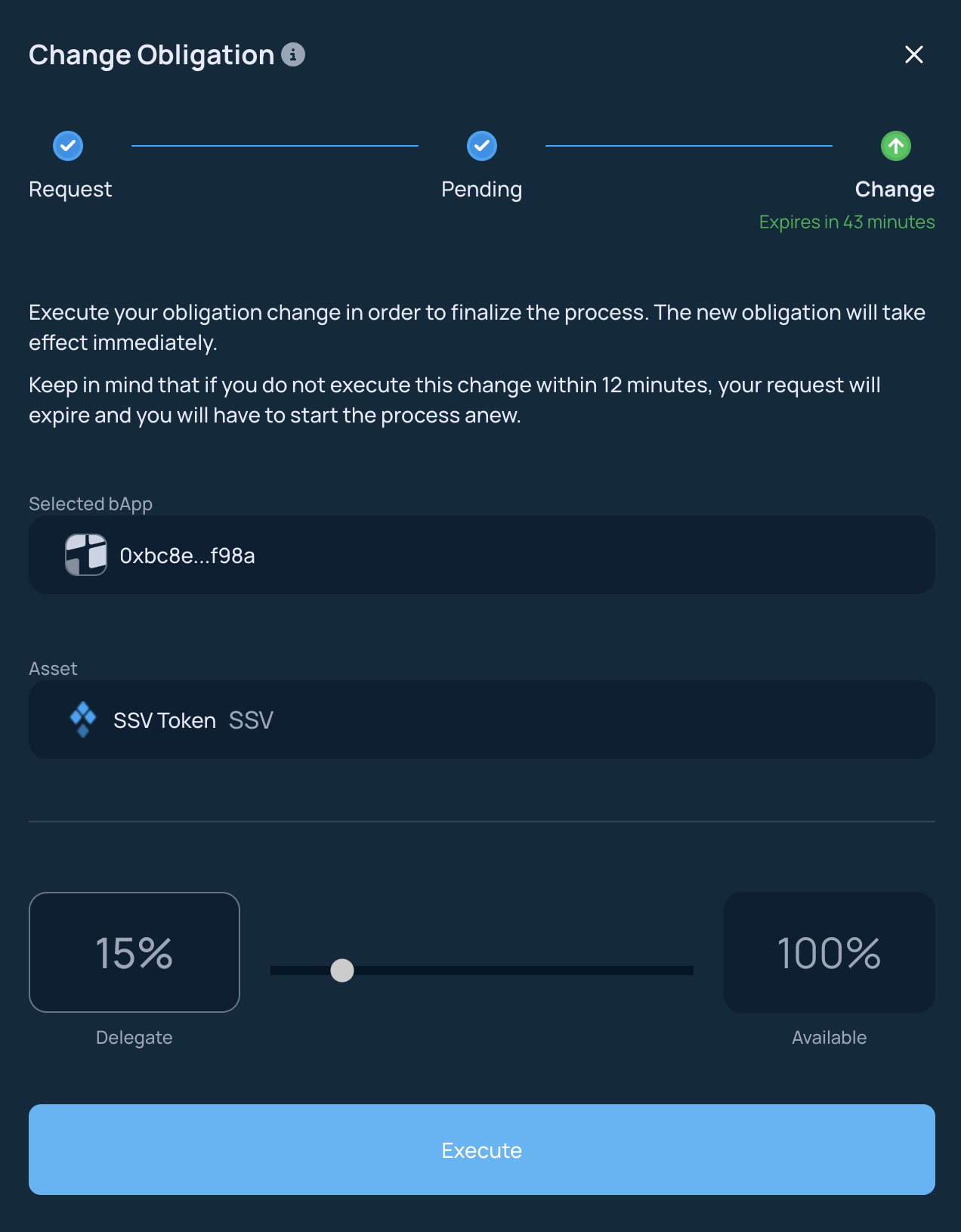Open the SSV Token asset field
961x1232 pixels.
[482, 720]
